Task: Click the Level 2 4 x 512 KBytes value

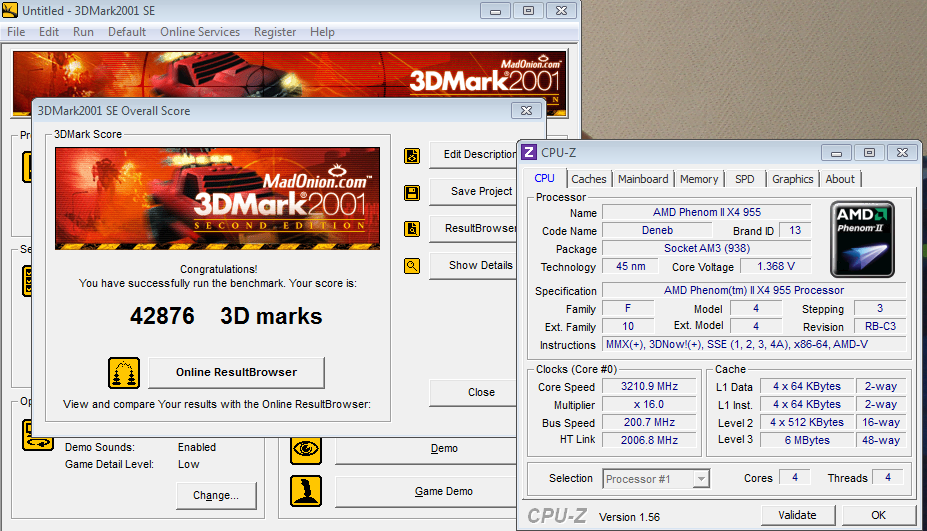Action: tap(807, 422)
